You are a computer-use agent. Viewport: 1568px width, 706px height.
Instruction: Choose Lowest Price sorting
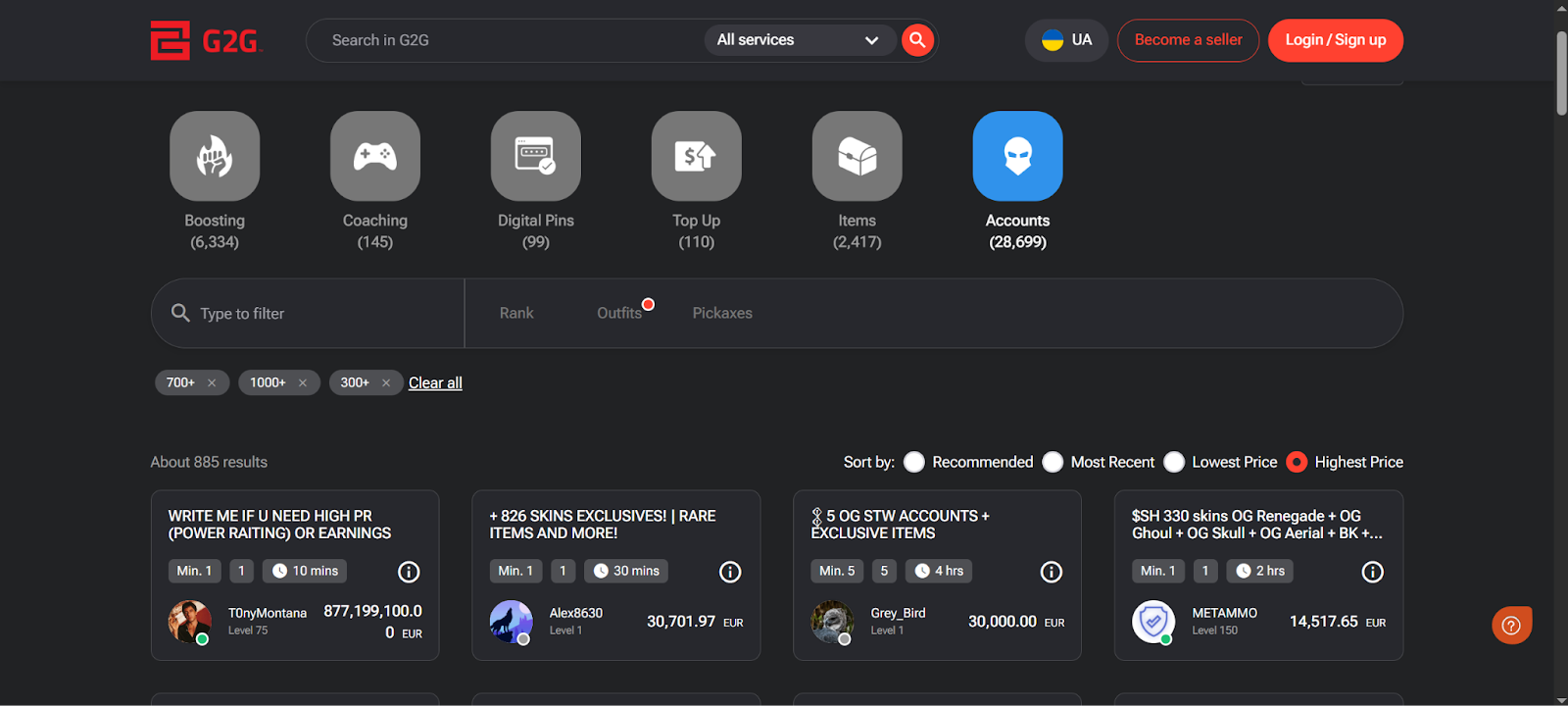click(x=1174, y=462)
